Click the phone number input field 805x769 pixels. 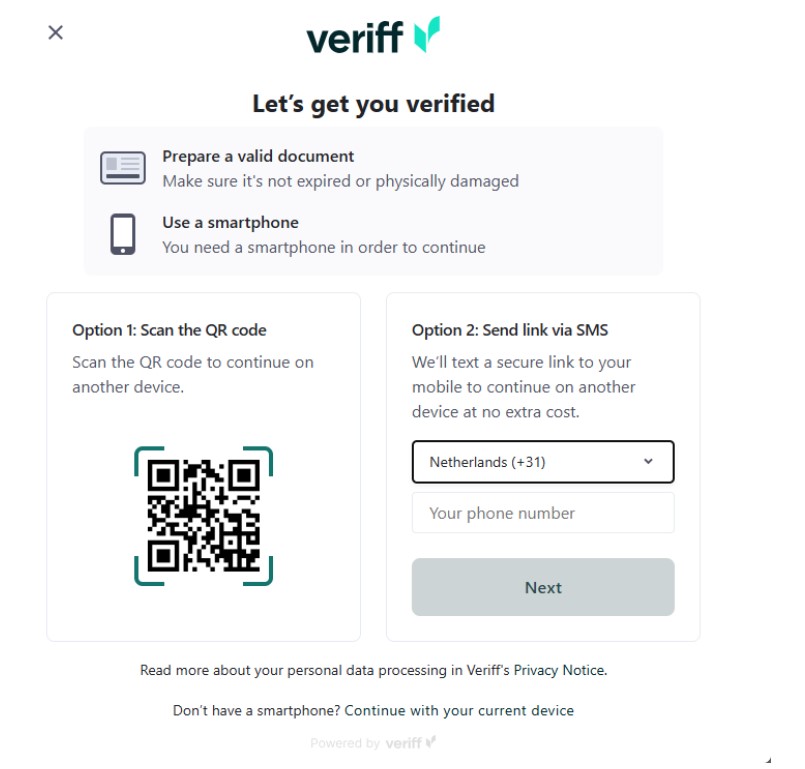tap(543, 512)
